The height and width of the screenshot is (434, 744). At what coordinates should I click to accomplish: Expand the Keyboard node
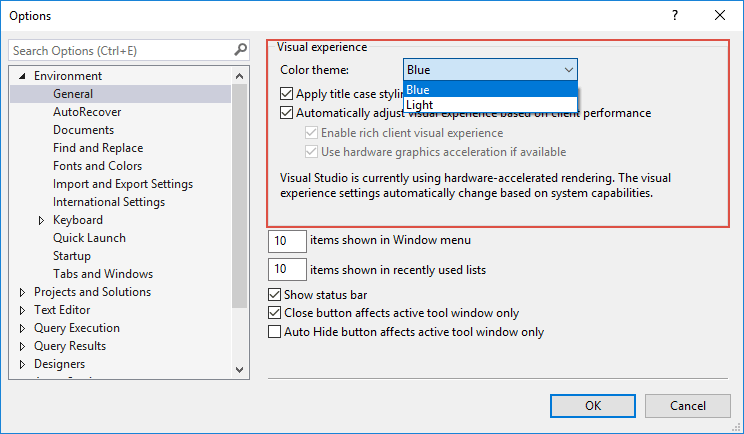point(41,220)
